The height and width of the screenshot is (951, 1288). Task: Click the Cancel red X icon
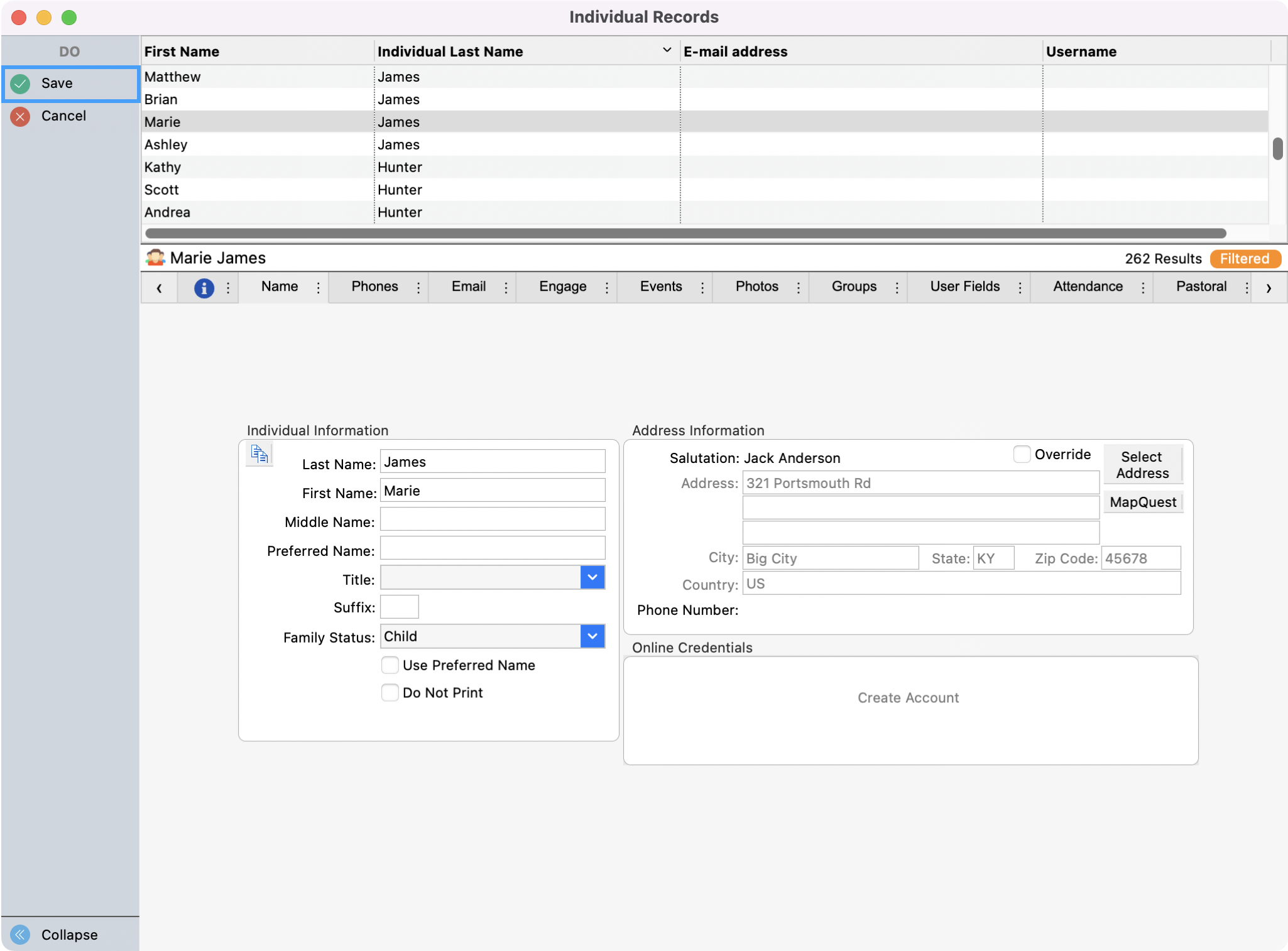click(19, 116)
